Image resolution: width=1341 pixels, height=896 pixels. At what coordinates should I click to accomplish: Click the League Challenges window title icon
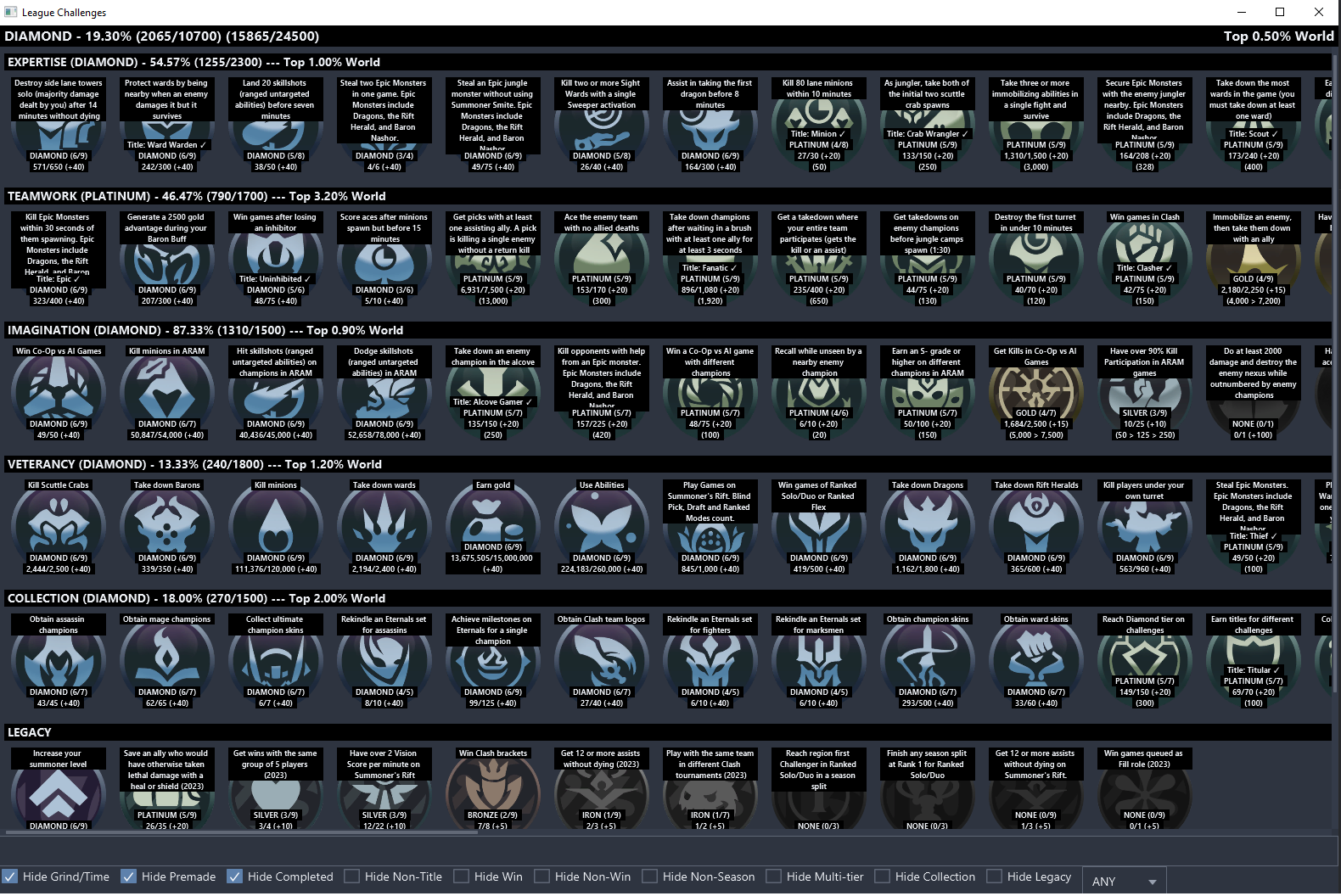click(x=11, y=12)
